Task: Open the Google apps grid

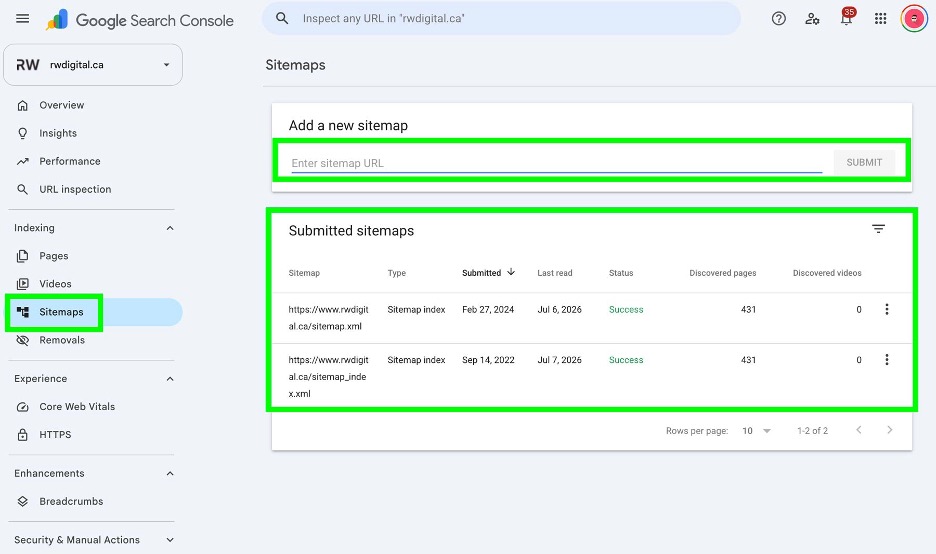Action: coord(880,19)
